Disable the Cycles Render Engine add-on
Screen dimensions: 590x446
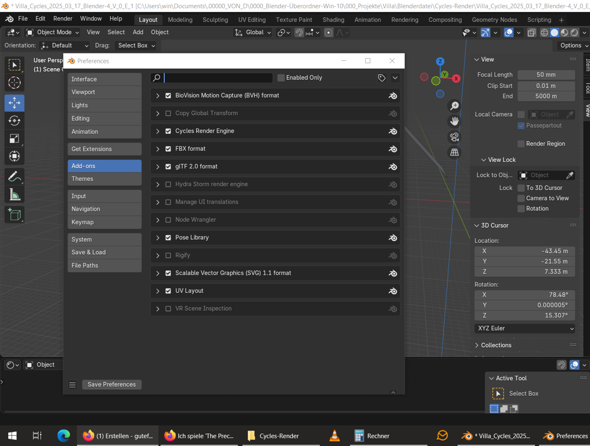coord(168,131)
